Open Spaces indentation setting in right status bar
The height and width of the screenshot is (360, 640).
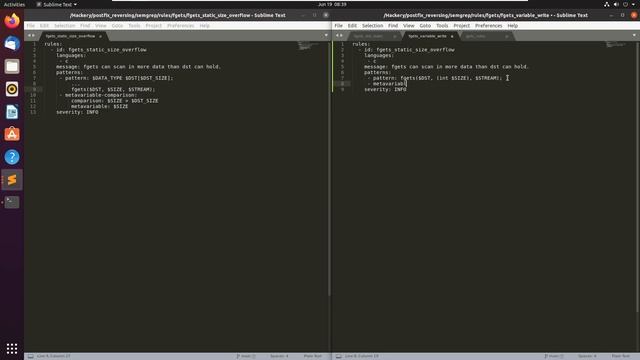[x=587, y=356]
